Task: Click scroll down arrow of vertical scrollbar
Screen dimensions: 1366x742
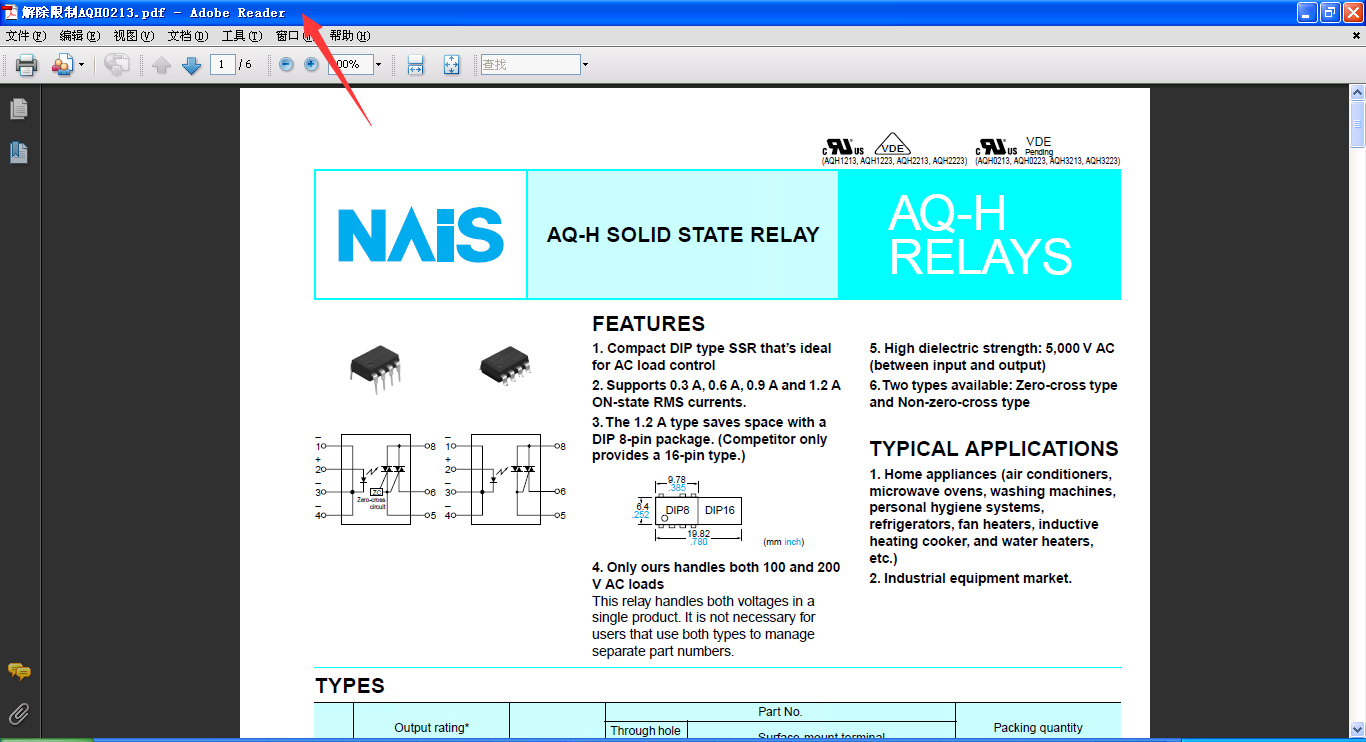Action: (x=1357, y=730)
